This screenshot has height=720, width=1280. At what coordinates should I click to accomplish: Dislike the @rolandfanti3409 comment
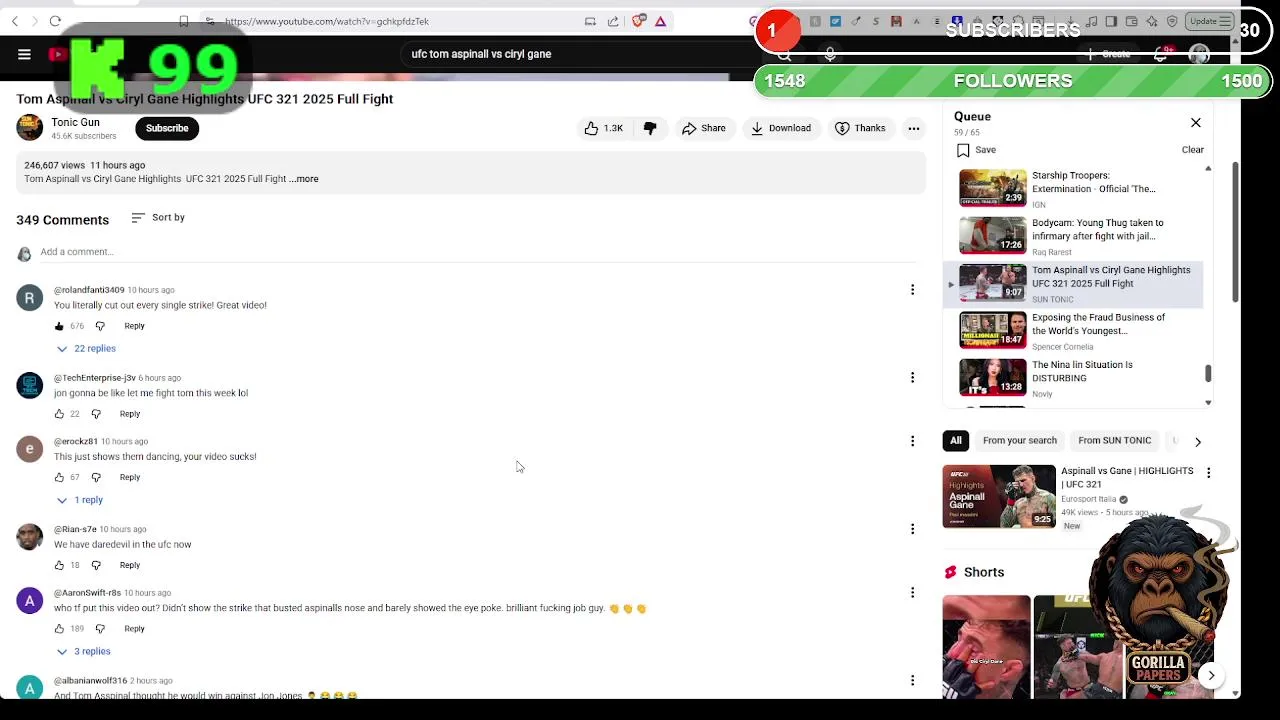(x=100, y=326)
